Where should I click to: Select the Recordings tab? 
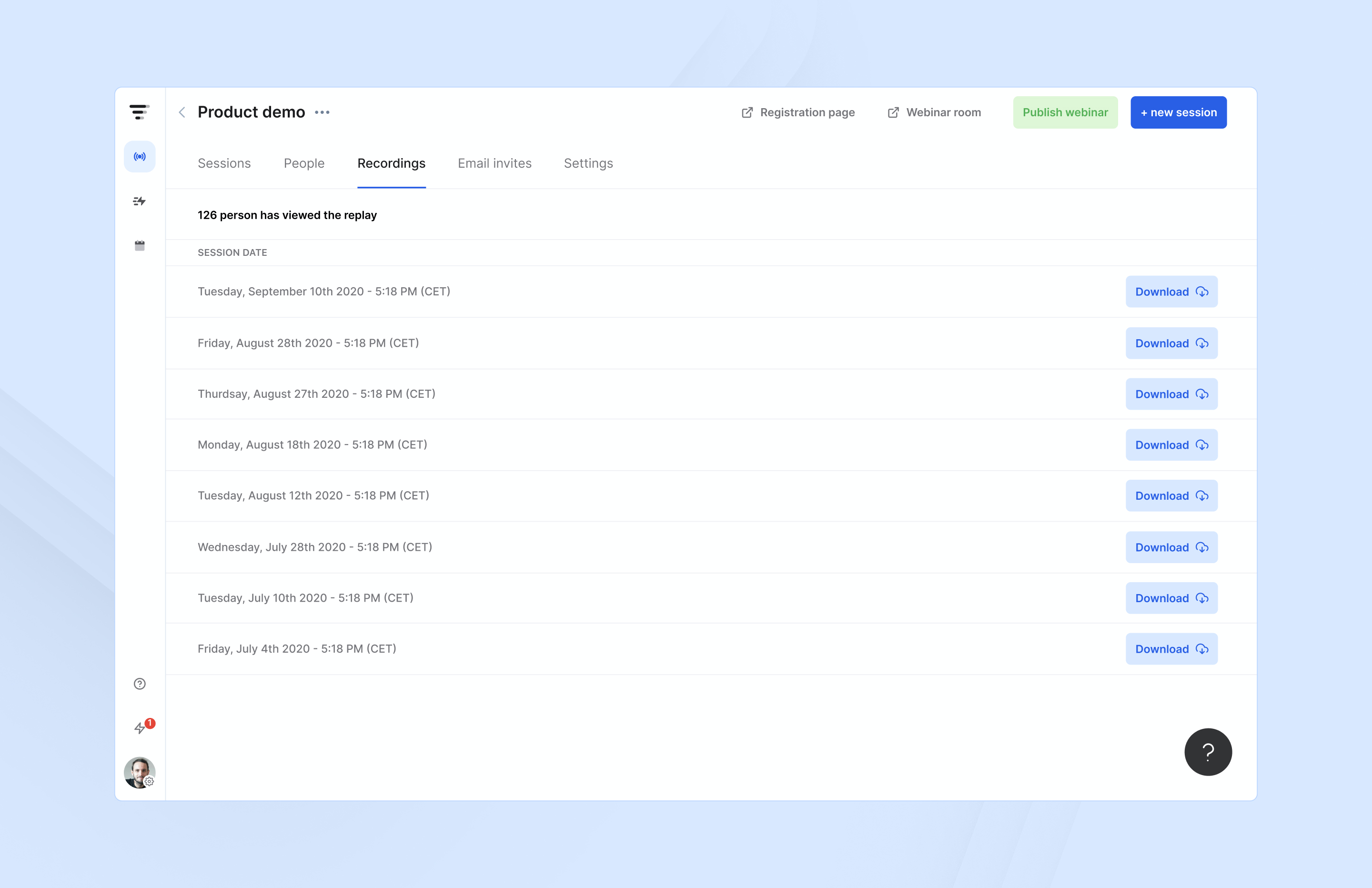click(x=392, y=163)
